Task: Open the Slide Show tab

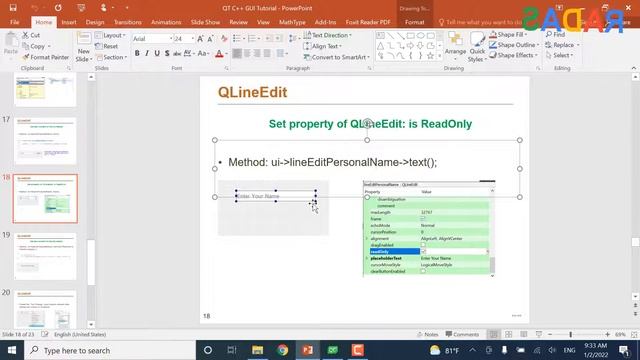Action: click(205, 22)
